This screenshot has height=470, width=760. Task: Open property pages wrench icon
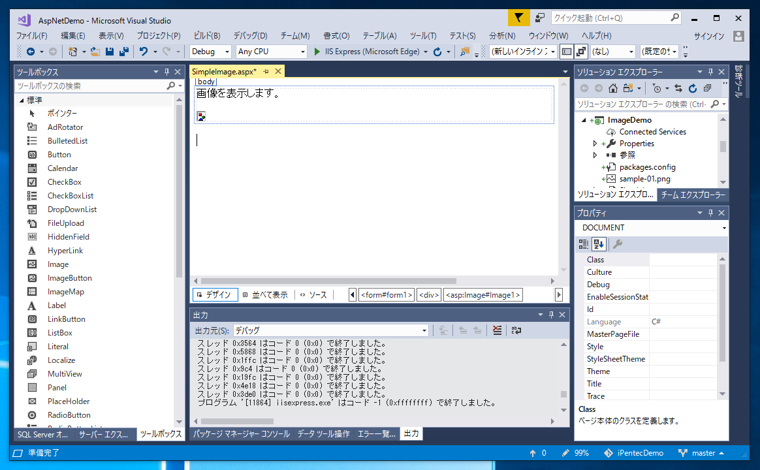618,244
